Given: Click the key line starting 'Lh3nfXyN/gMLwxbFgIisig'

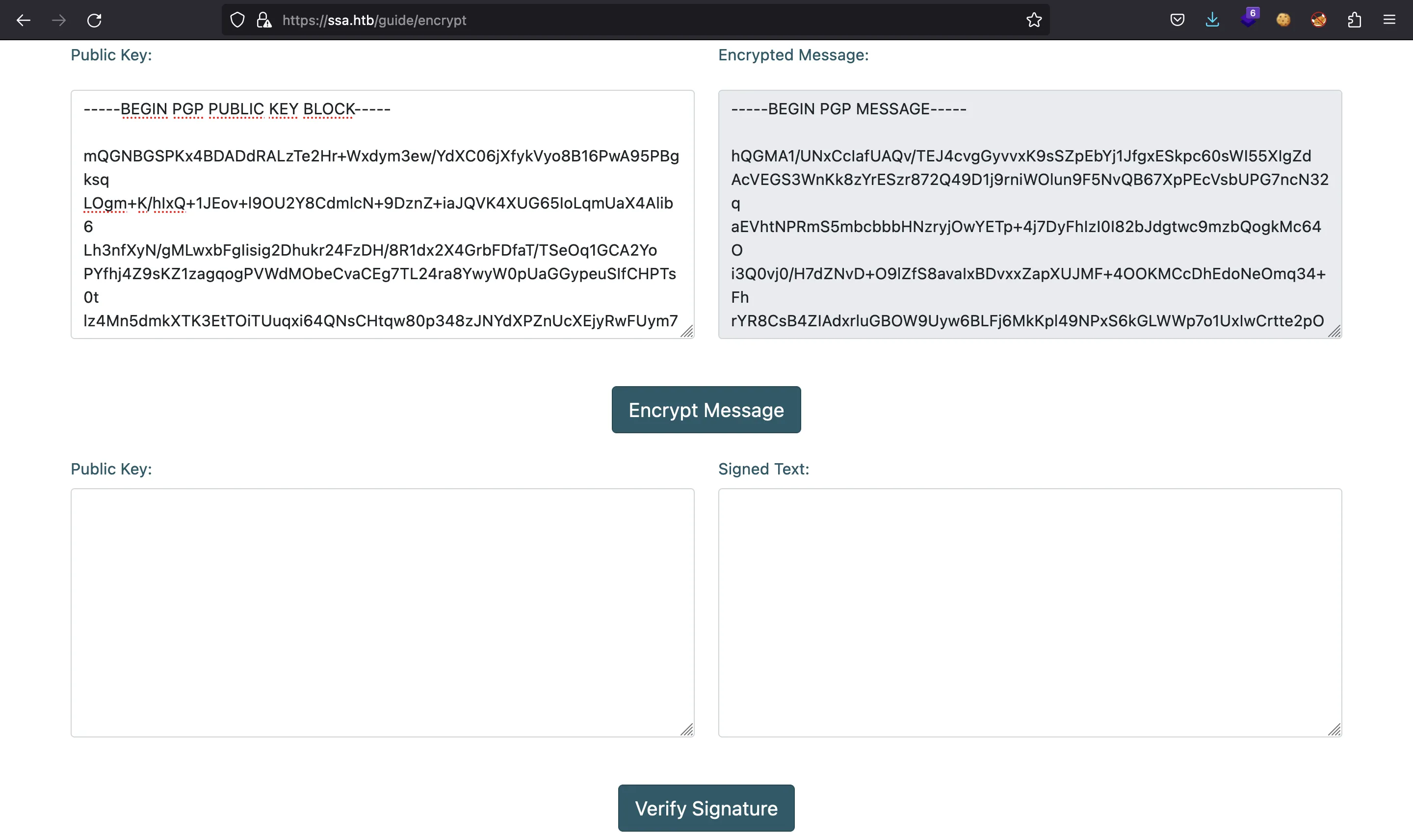Looking at the screenshot, I should (x=370, y=250).
